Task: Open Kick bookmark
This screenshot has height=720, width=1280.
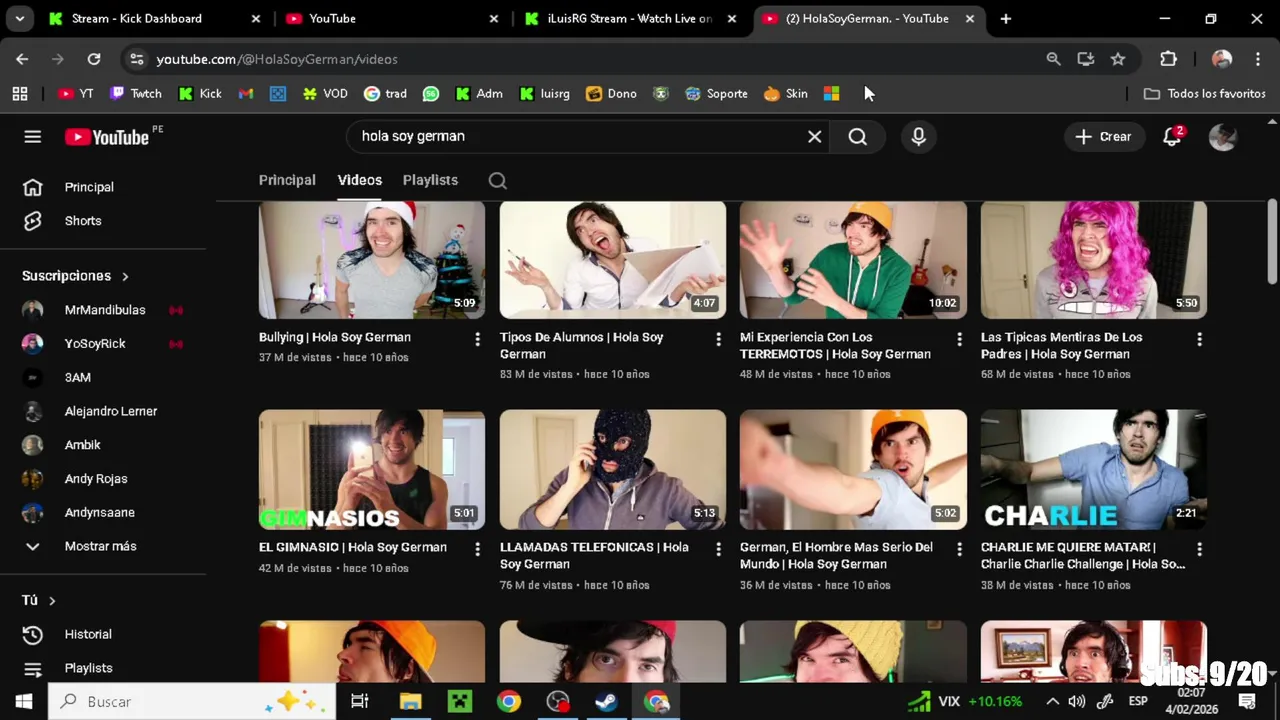Action: (x=200, y=93)
